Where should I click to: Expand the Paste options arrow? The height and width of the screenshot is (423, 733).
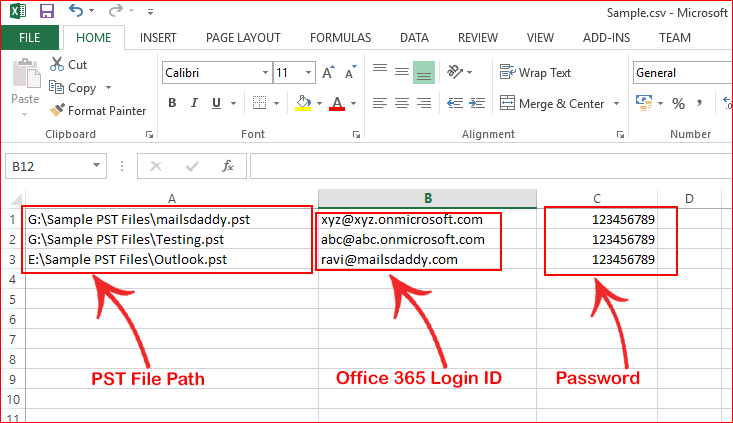point(25,114)
